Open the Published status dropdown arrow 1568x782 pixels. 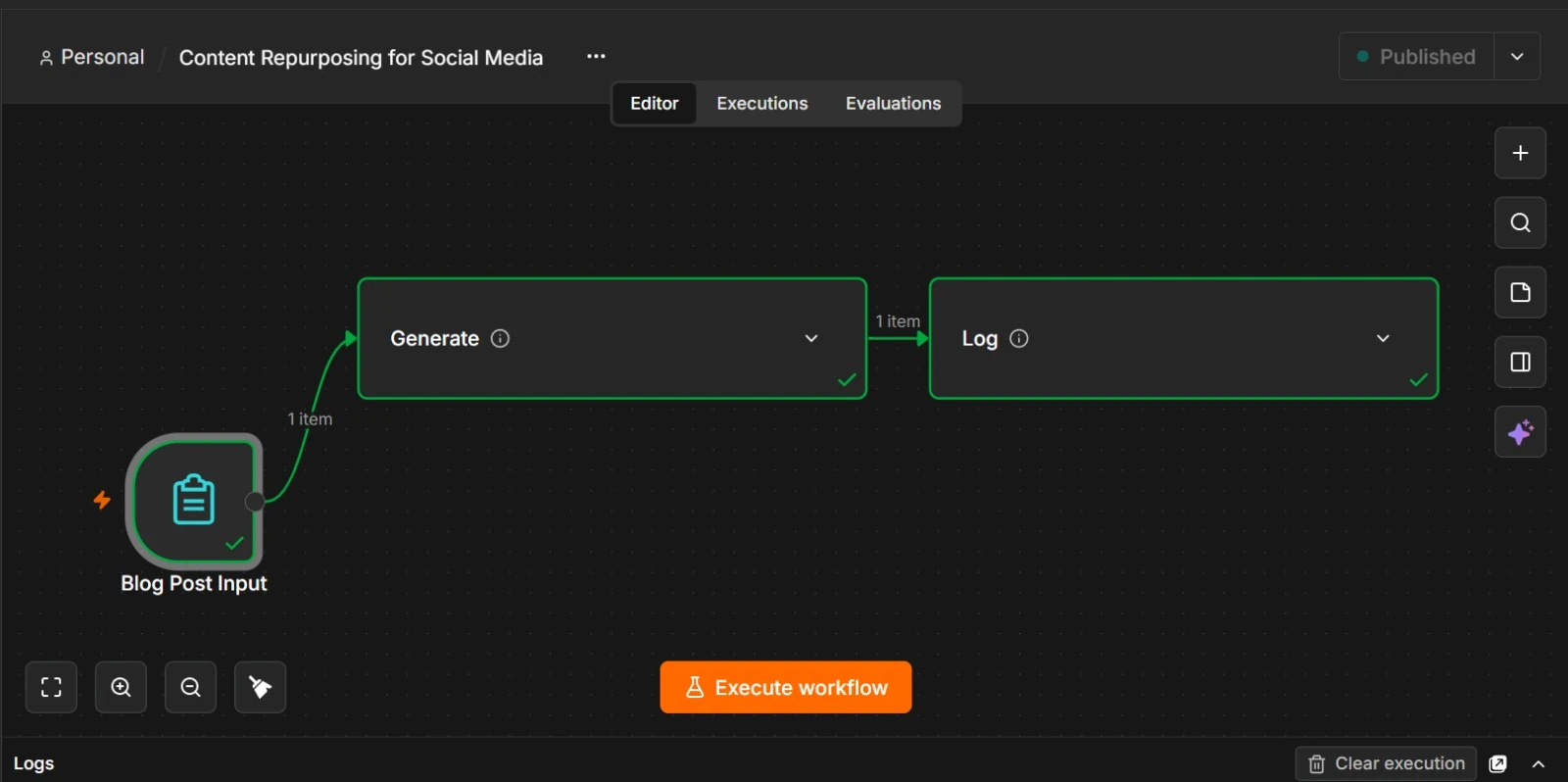[1517, 57]
